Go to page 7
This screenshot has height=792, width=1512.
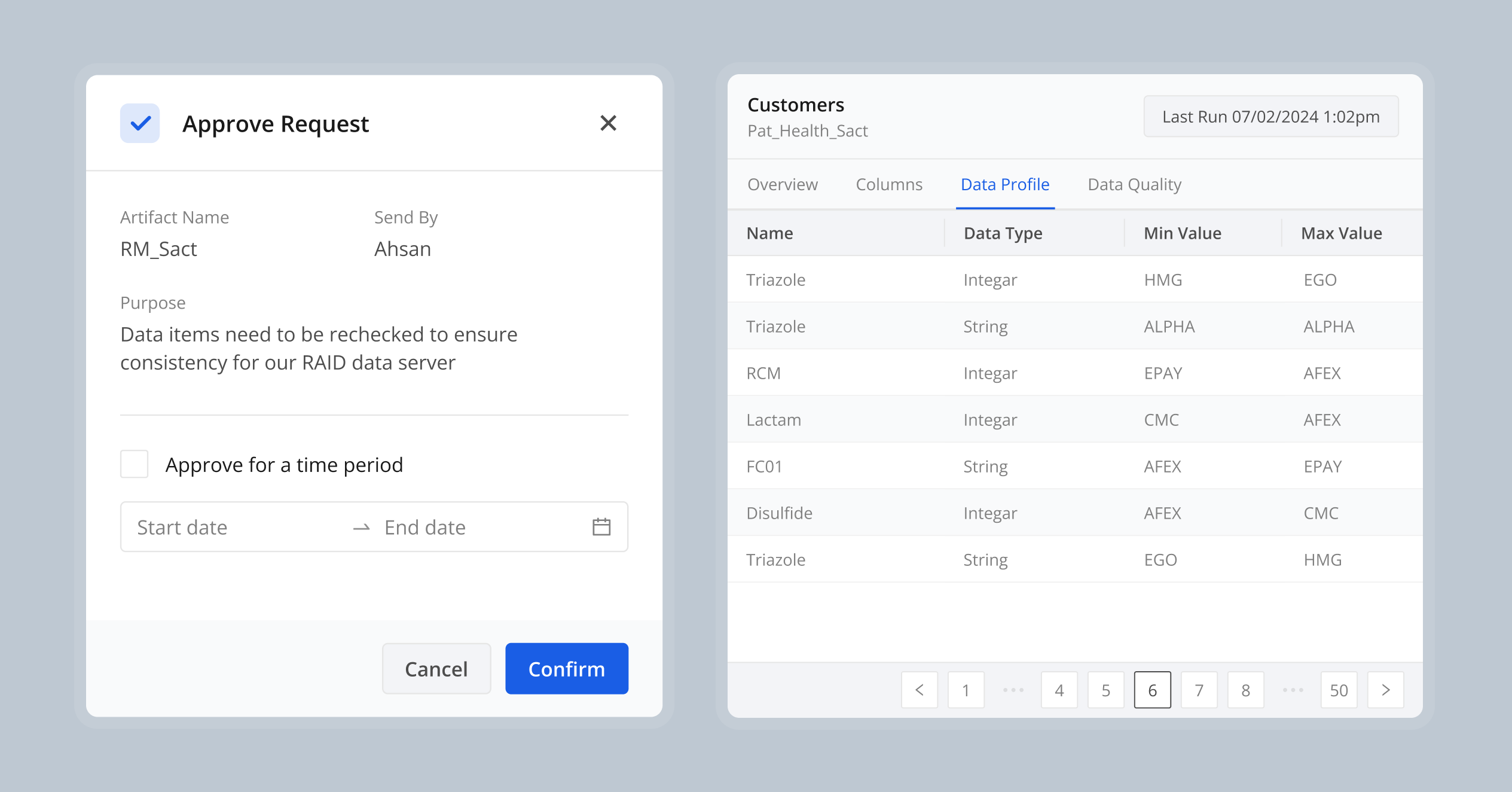pyautogui.click(x=1199, y=690)
